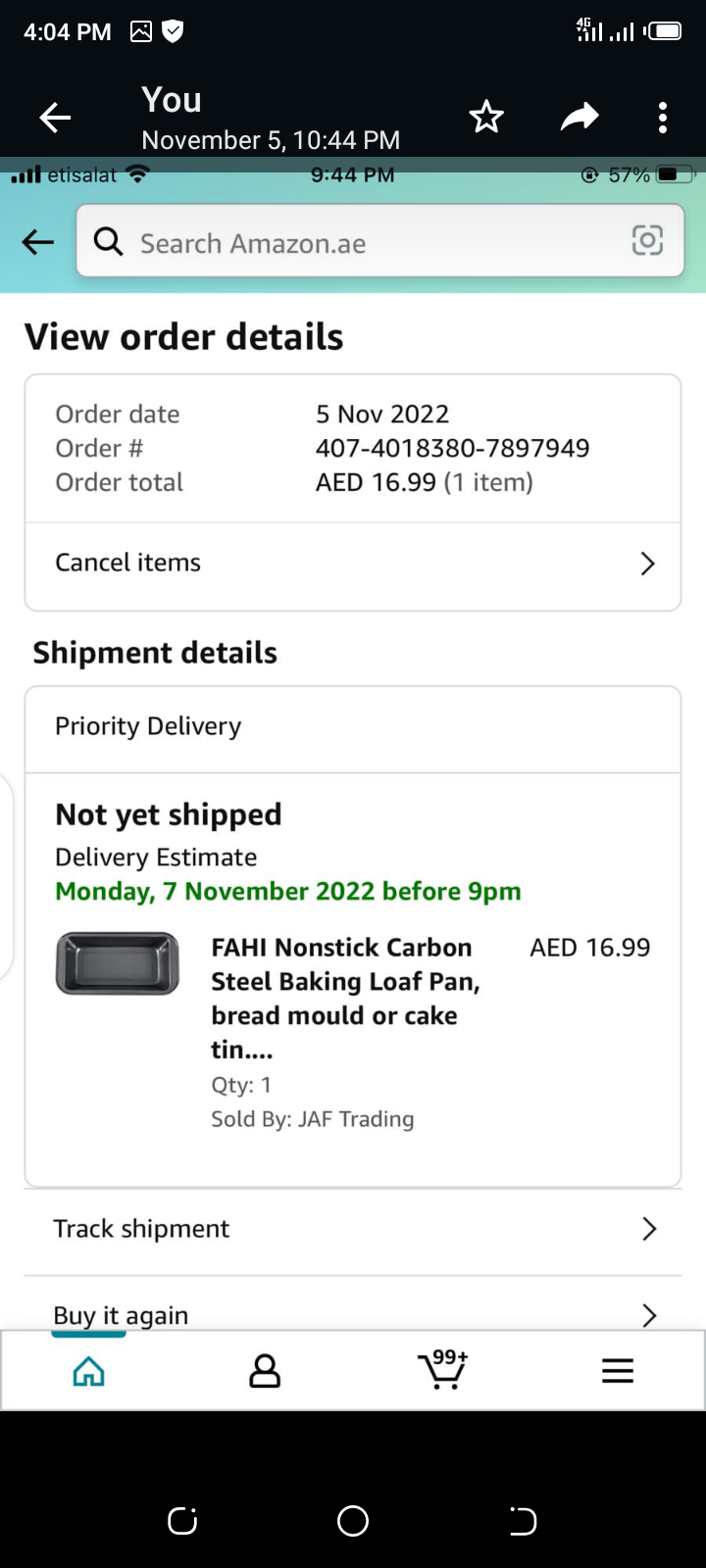This screenshot has width=706, height=1568.
Task: Tap the back arrow in viewer header
Action: click(55, 119)
